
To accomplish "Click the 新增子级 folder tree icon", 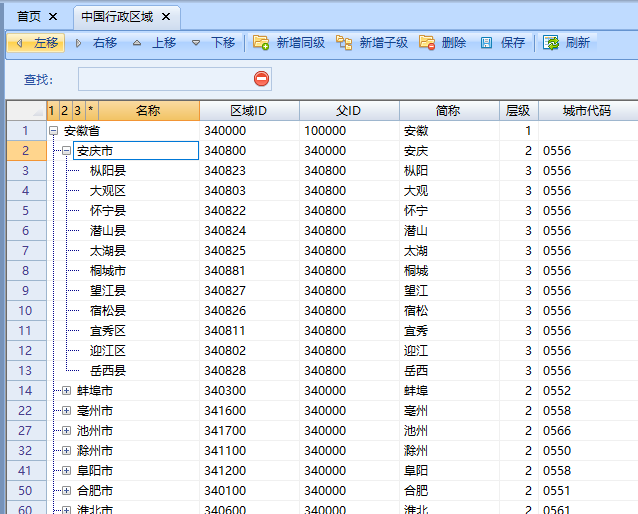I will (x=344, y=42).
